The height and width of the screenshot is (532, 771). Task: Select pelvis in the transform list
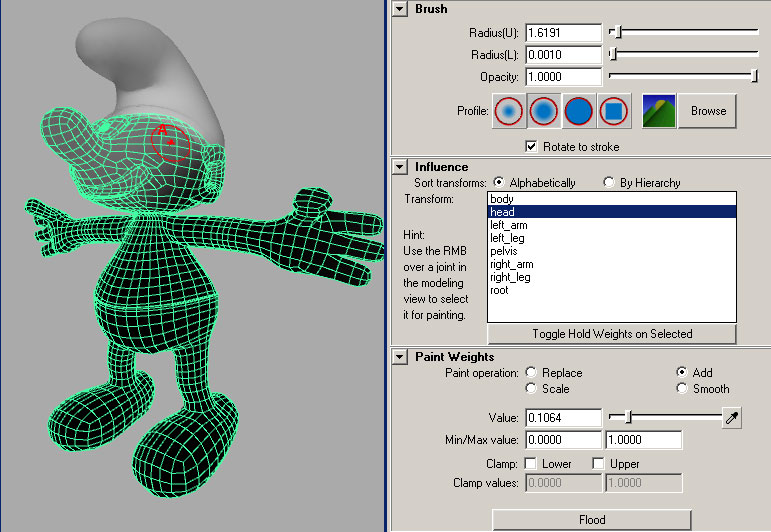tap(503, 251)
